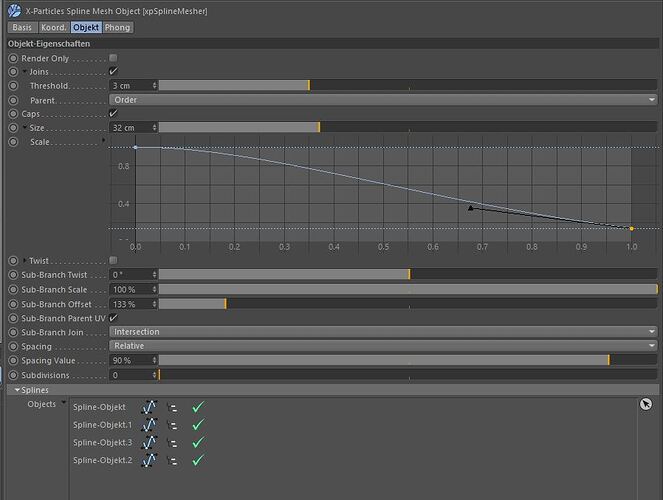Uncheck Sub-Branch Parent UV checkbox
The height and width of the screenshot is (500, 663).
click(x=113, y=317)
